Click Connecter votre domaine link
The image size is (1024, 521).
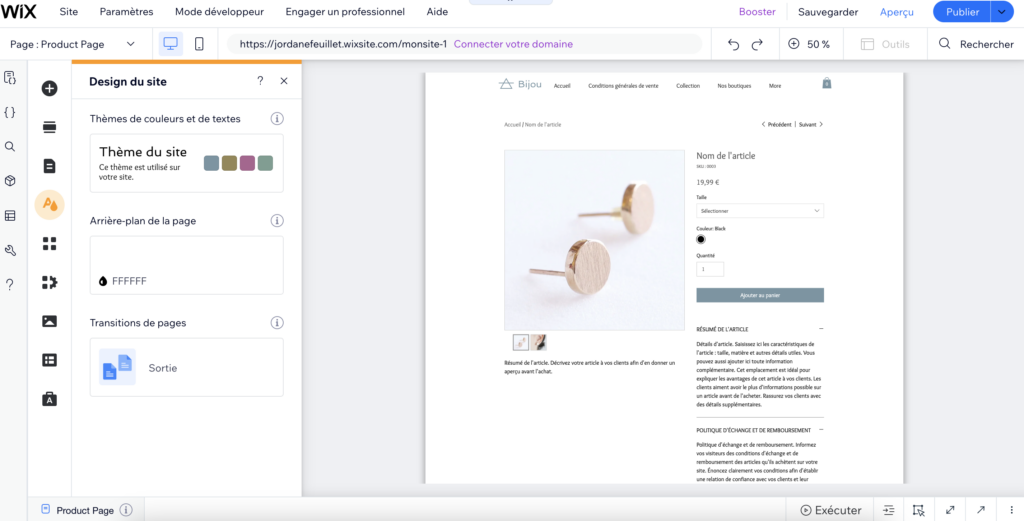(x=513, y=44)
